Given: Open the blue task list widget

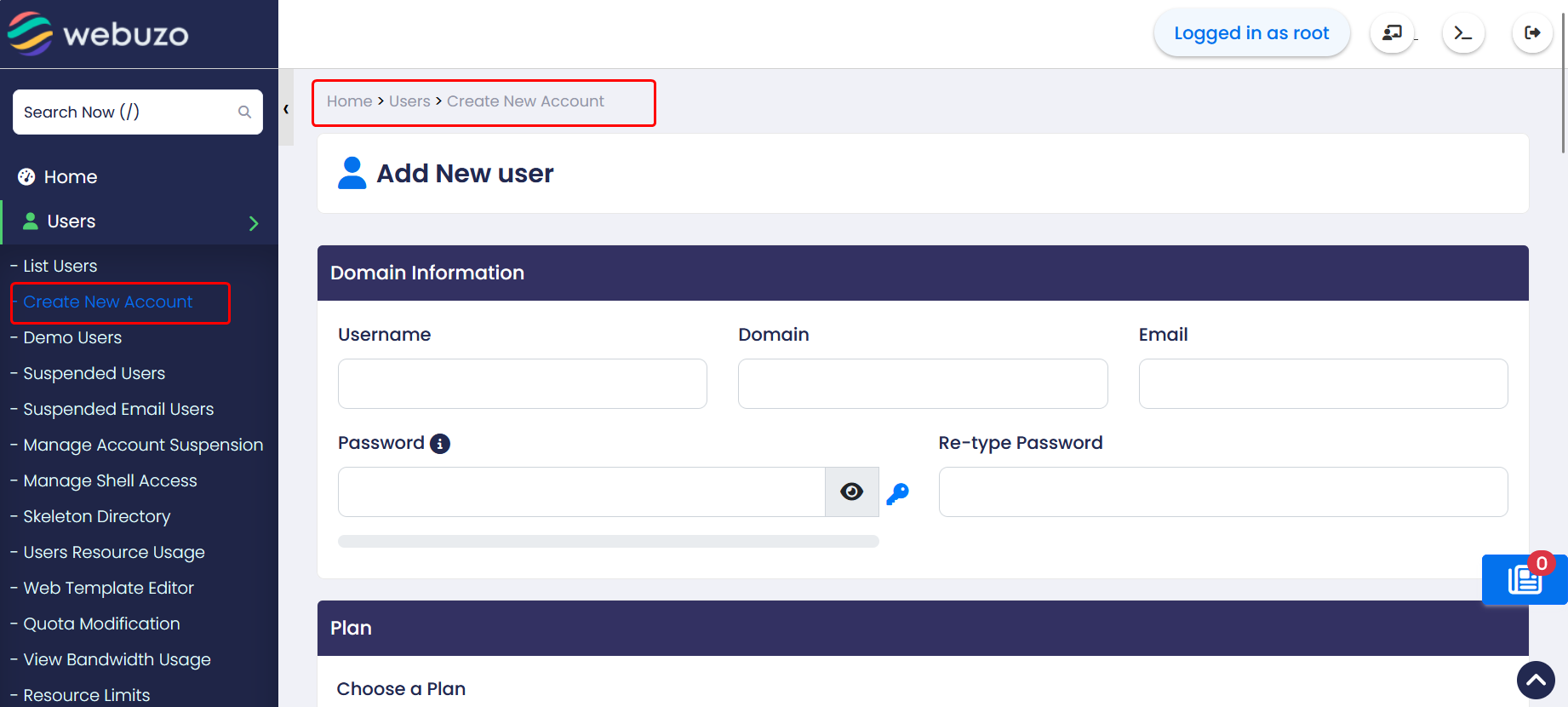Looking at the screenshot, I should [x=1524, y=580].
